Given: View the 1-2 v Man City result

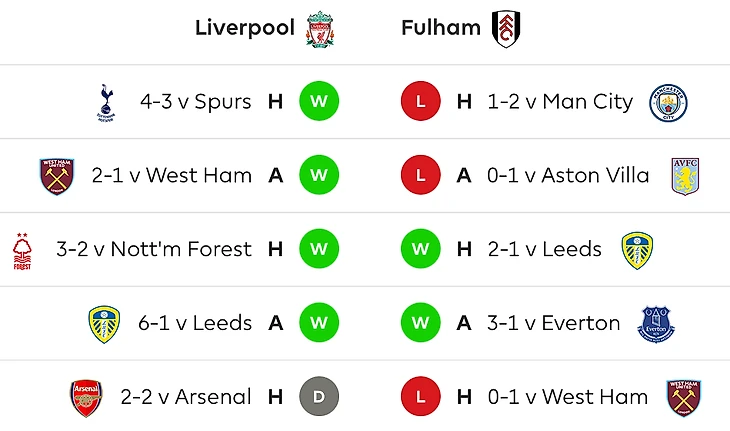Looking at the screenshot, I should point(560,102).
